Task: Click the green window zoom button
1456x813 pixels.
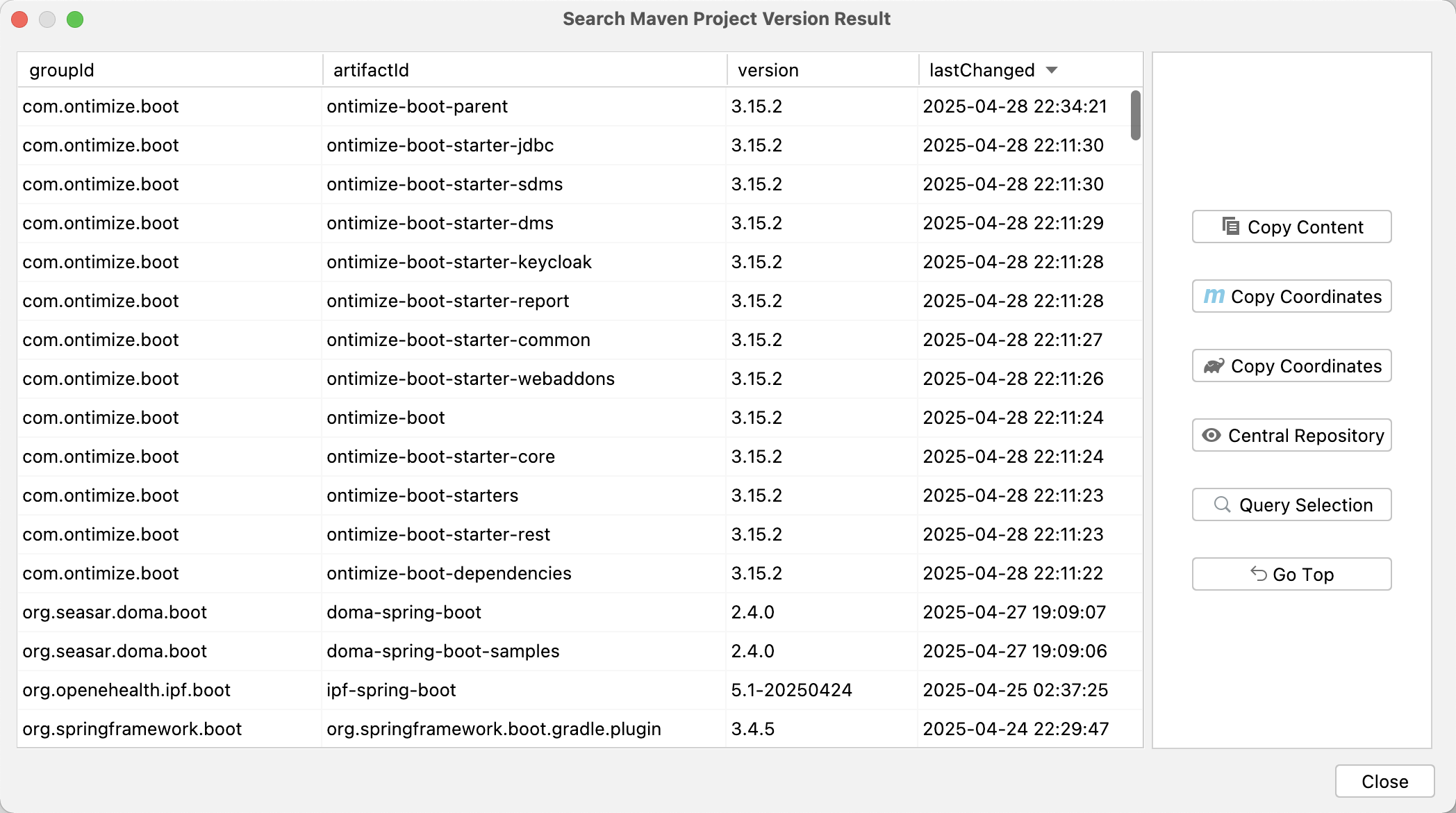Action: [x=75, y=19]
